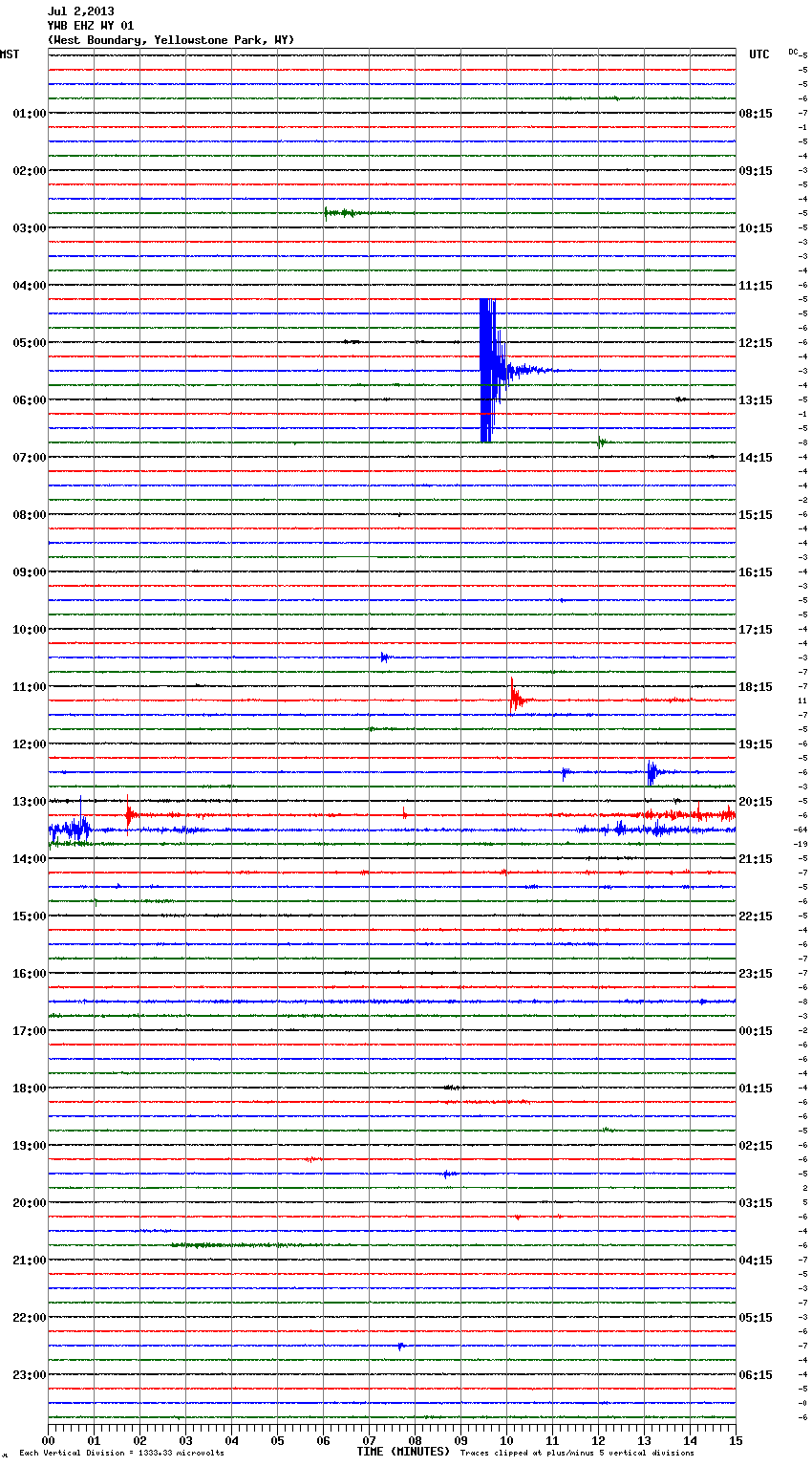Click the date heading 'Jul 2,2013'

[x=80, y=11]
